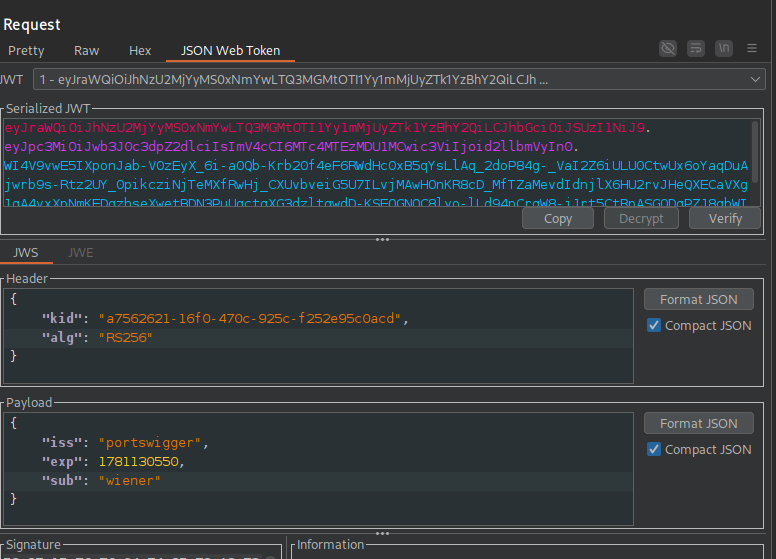Toggle the line wrap icon
Screen dimensions: 776x559
[696, 48]
